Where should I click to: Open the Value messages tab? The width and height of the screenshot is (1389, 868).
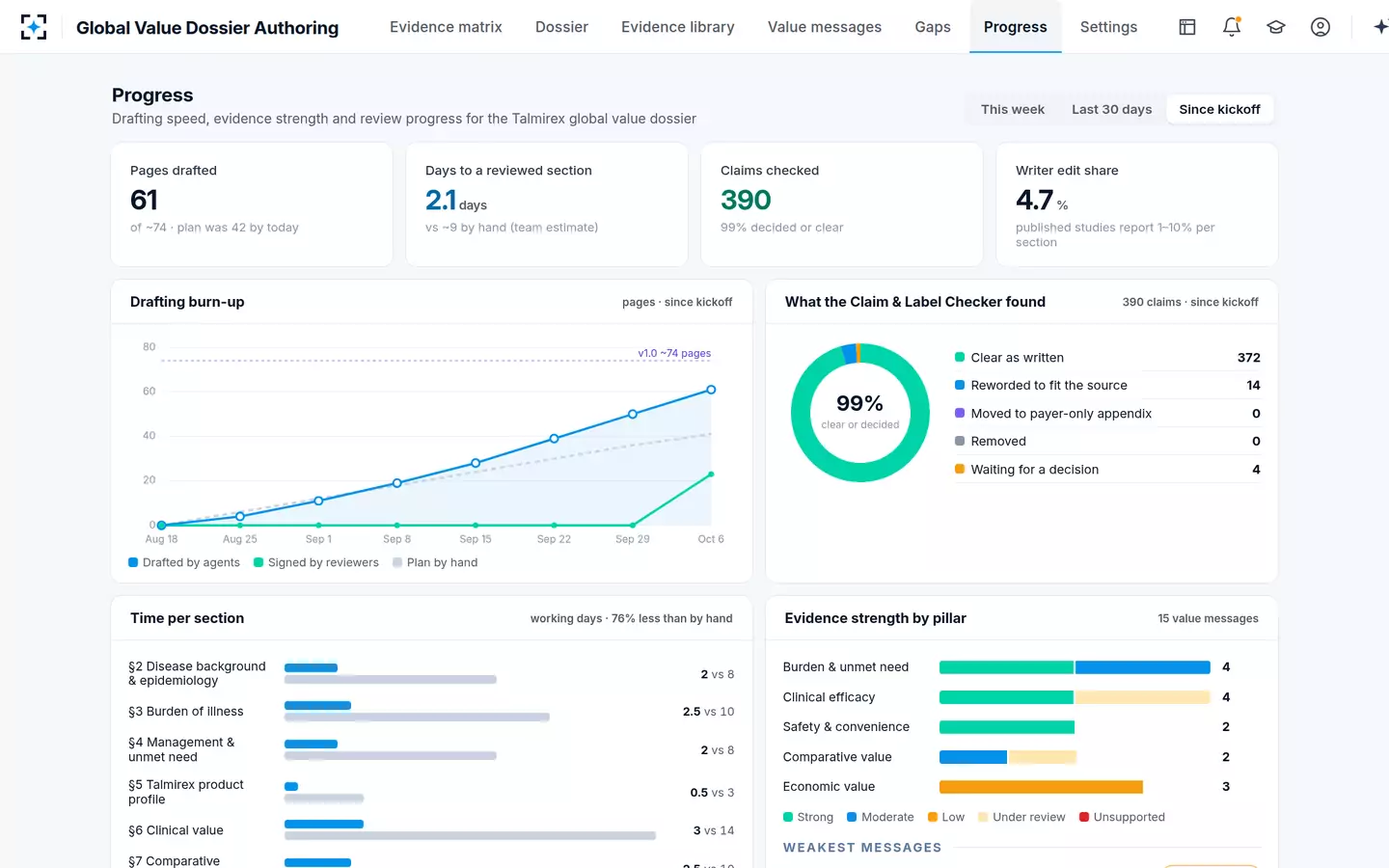(x=825, y=27)
